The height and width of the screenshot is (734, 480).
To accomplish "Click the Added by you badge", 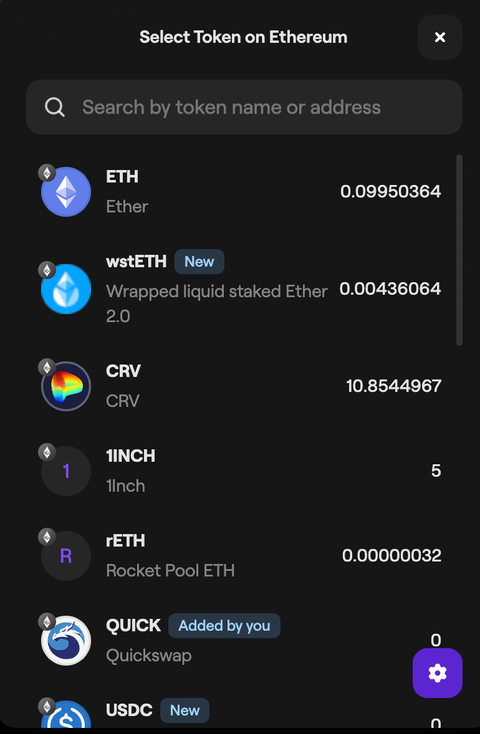I will 224,626.
